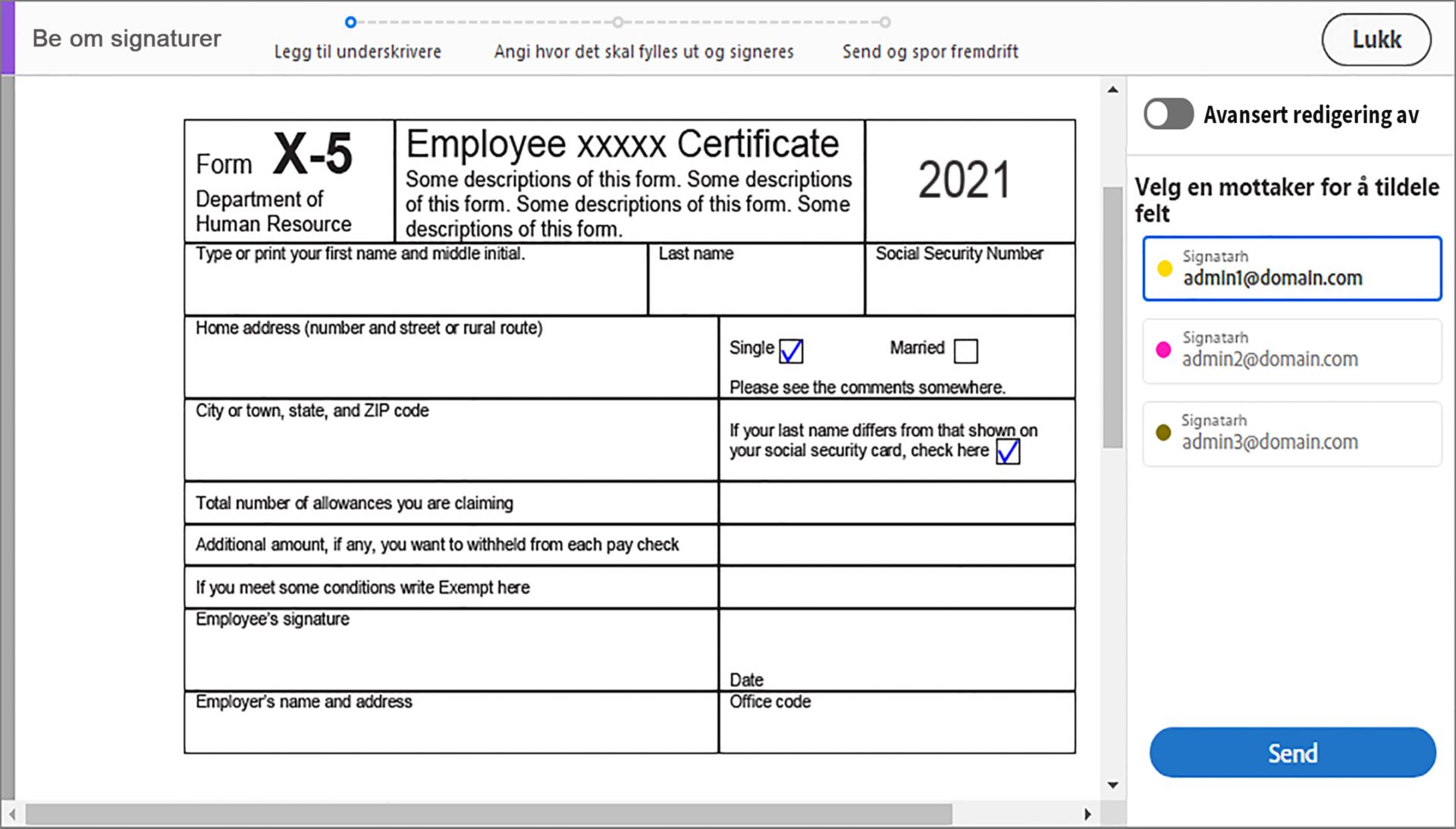Check the Married checkbox

pyautogui.click(x=965, y=350)
